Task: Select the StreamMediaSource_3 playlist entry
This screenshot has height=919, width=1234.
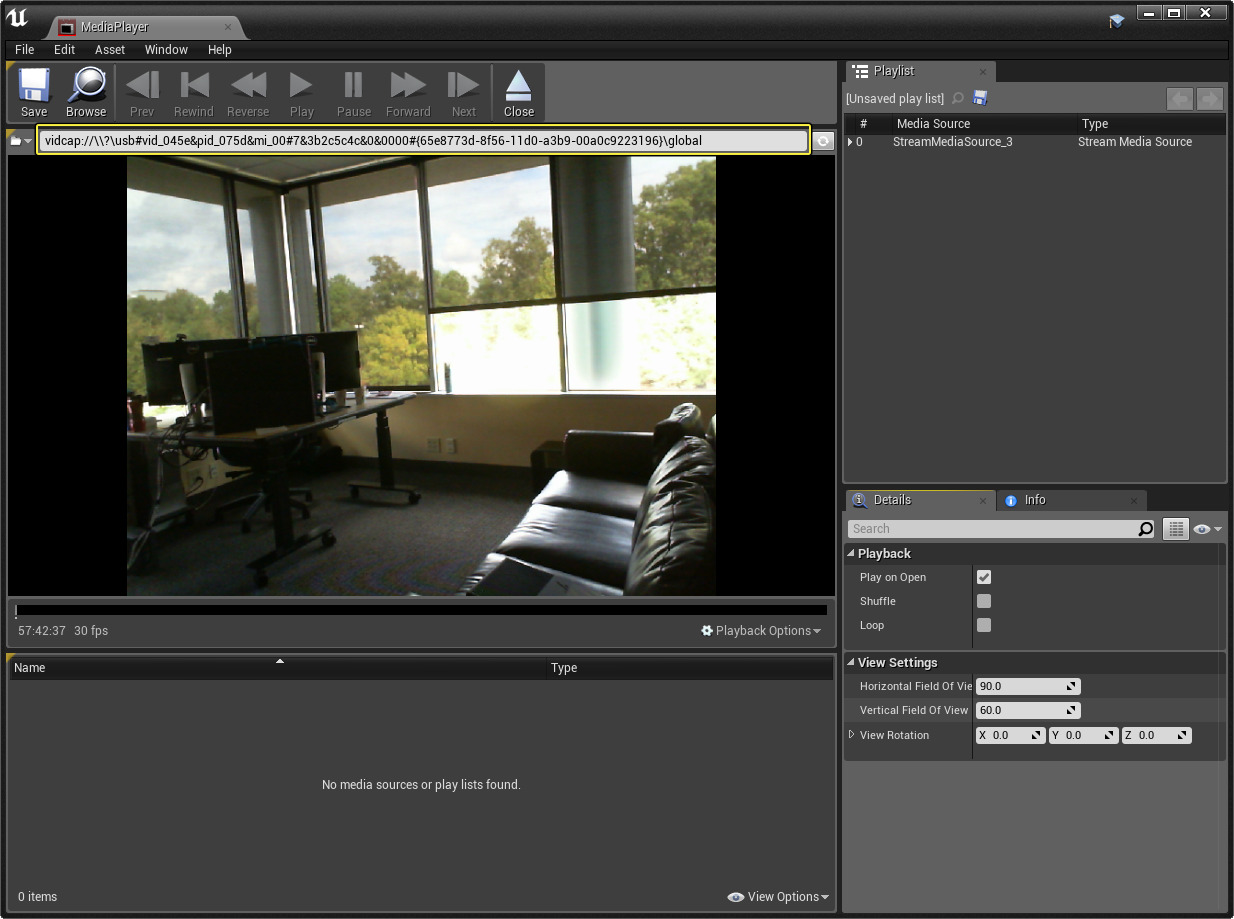Action: point(952,142)
